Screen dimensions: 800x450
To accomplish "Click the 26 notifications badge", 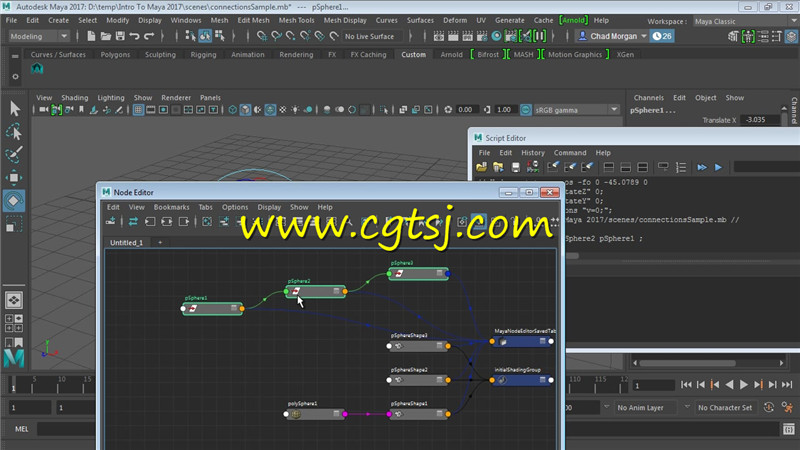I will 662,36.
